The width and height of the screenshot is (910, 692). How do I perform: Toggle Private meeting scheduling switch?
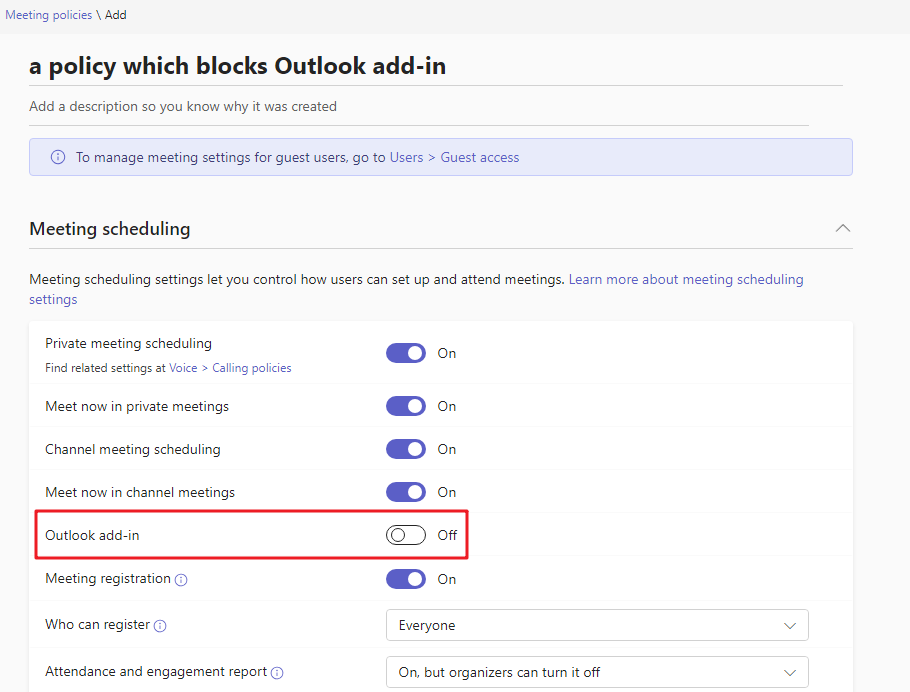[406, 353]
